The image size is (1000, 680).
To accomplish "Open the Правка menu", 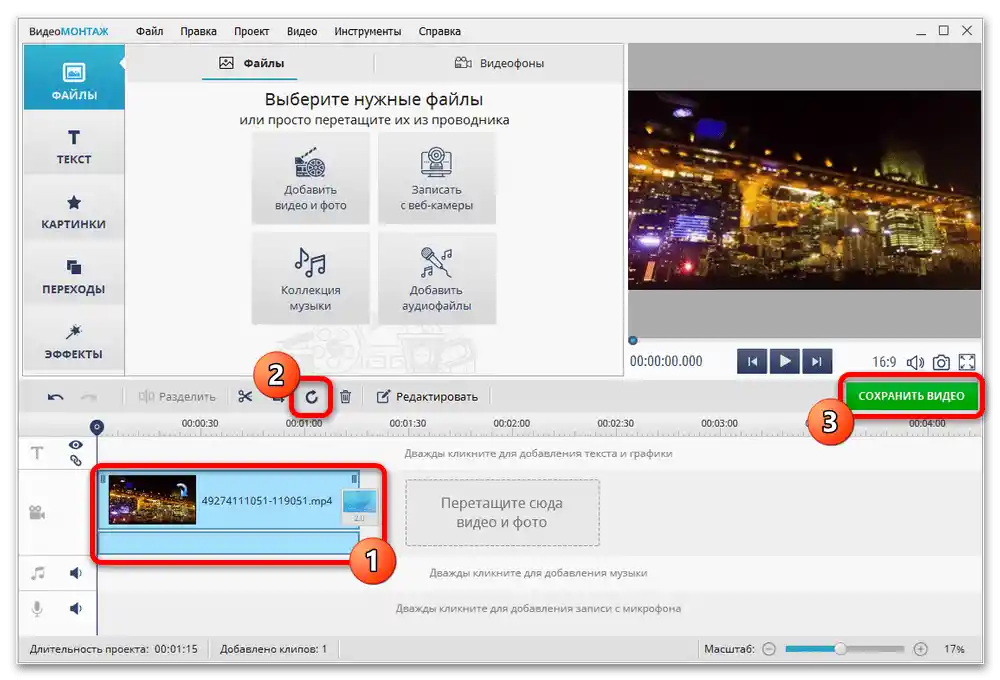I will coord(198,31).
